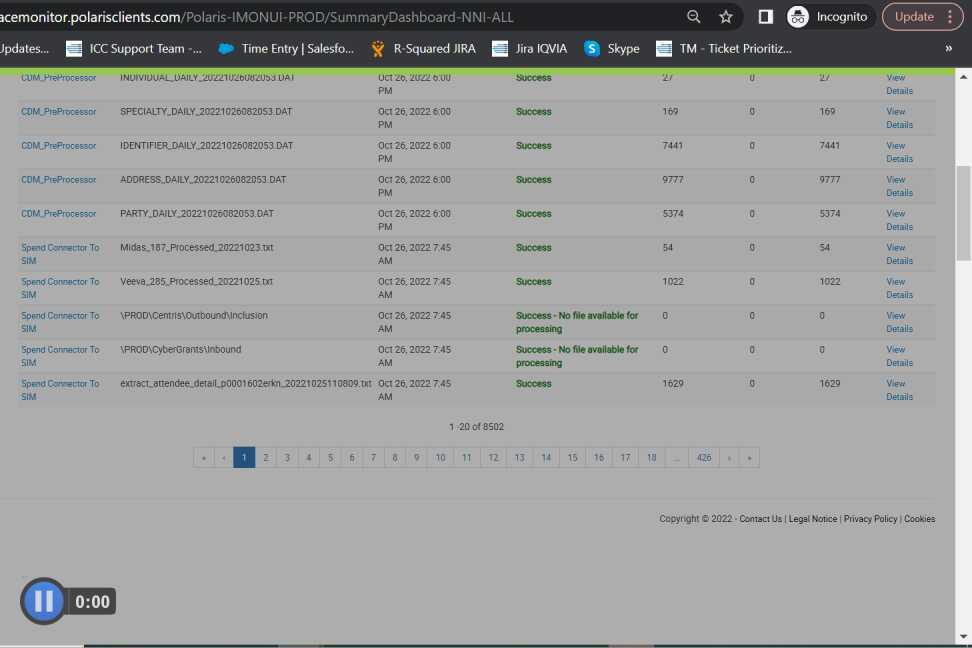Toggle the browser side panel icon
Image resolution: width=972 pixels, height=648 pixels.
tap(766, 17)
